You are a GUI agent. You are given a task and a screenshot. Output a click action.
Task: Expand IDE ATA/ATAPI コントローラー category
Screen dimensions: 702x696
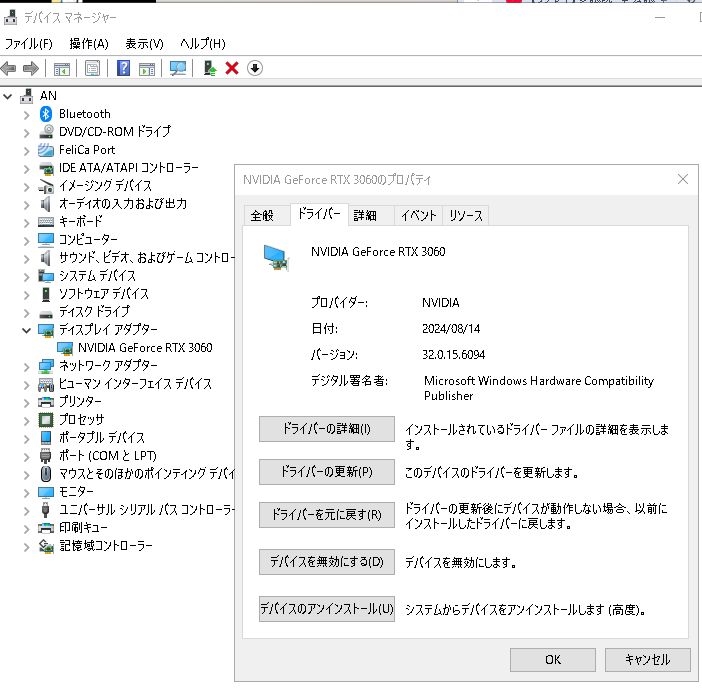point(26,169)
